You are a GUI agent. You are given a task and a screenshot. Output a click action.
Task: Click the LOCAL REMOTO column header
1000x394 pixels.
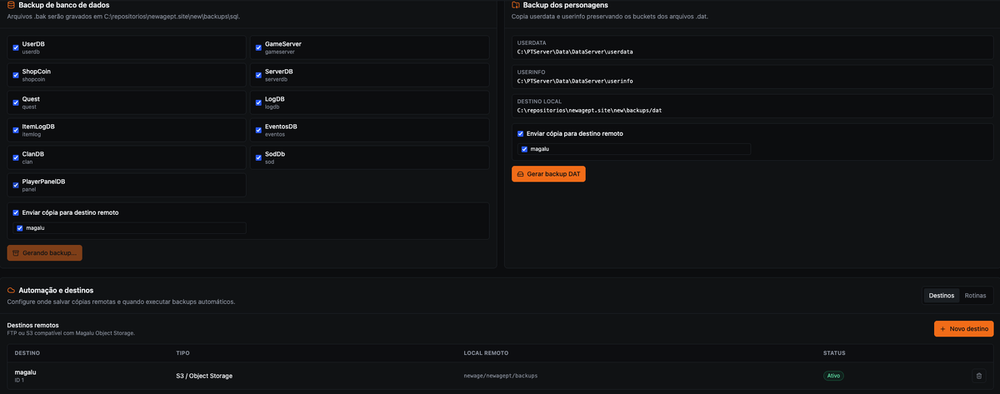click(486, 353)
